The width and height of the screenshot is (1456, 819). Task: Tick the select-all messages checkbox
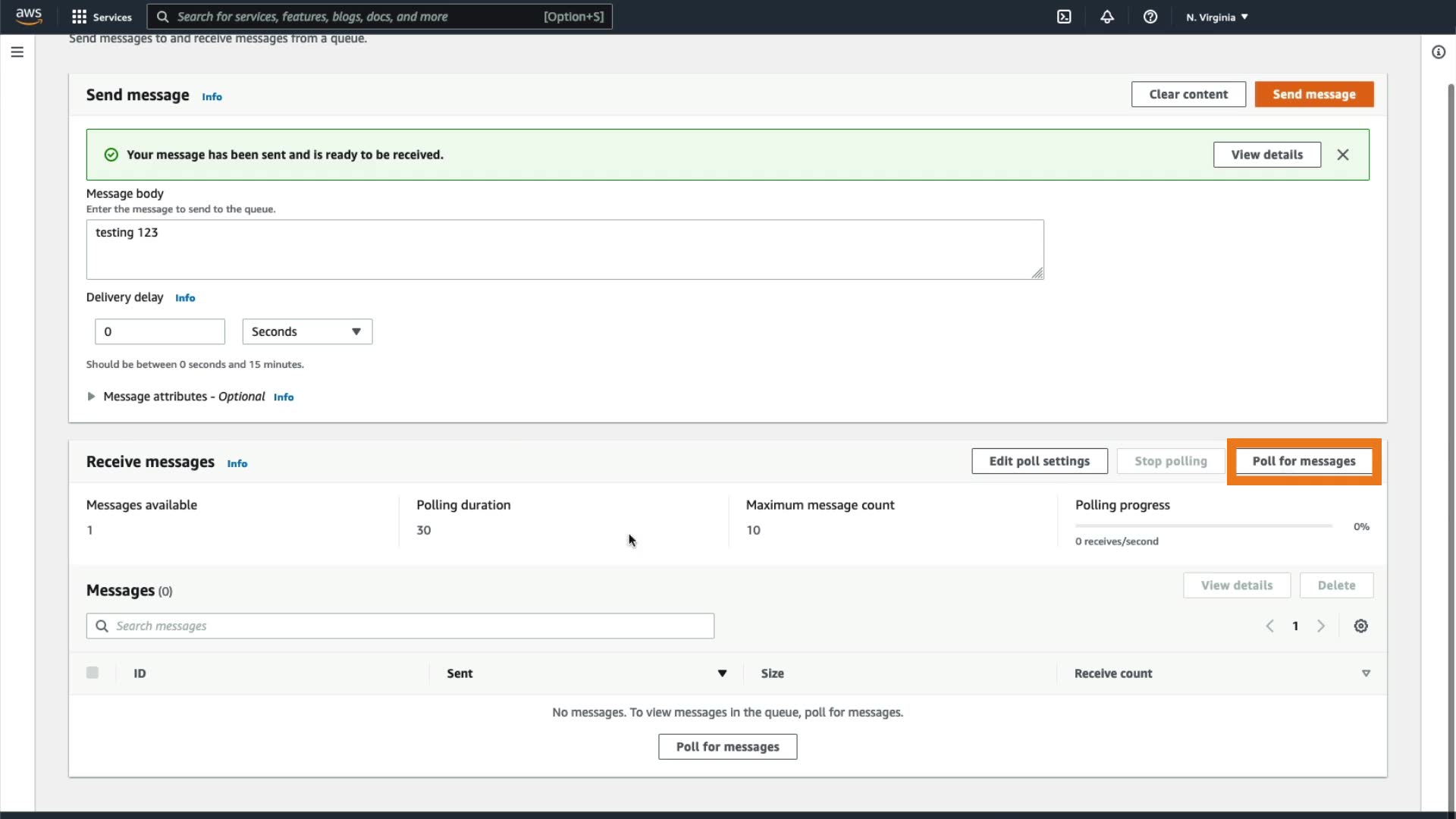[93, 673]
